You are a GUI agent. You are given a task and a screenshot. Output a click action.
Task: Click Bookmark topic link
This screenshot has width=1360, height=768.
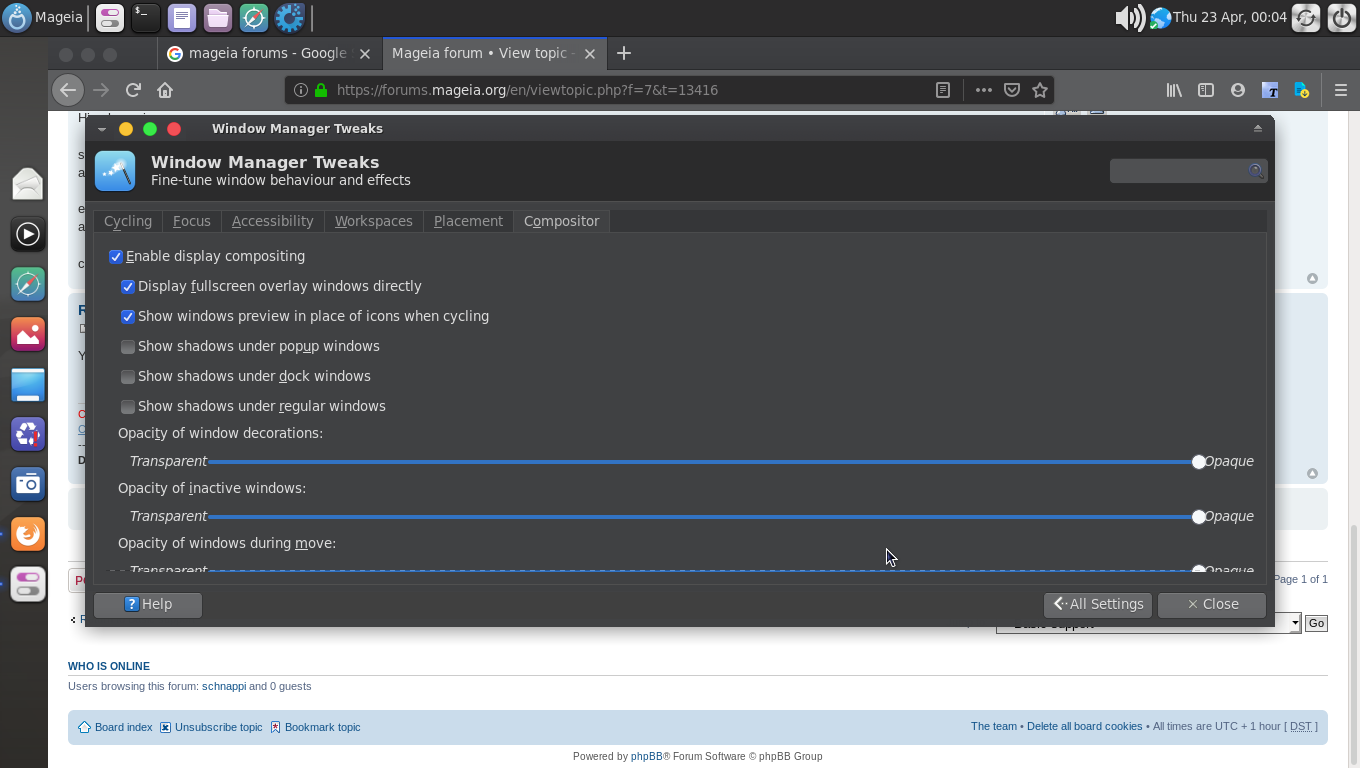pyautogui.click(x=322, y=727)
